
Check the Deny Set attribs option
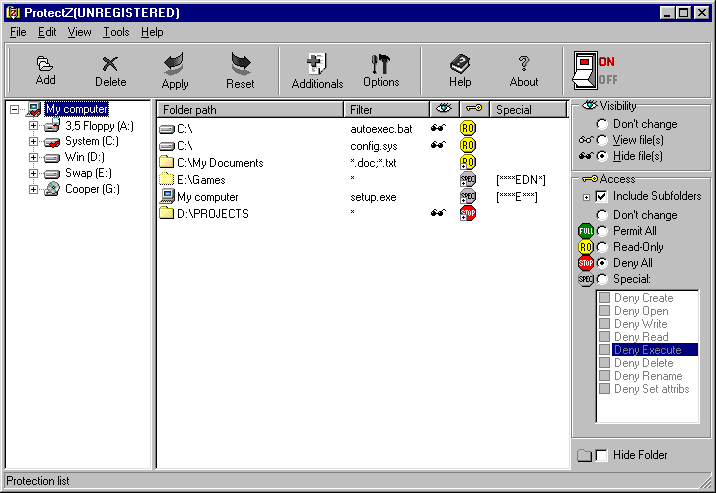point(605,389)
